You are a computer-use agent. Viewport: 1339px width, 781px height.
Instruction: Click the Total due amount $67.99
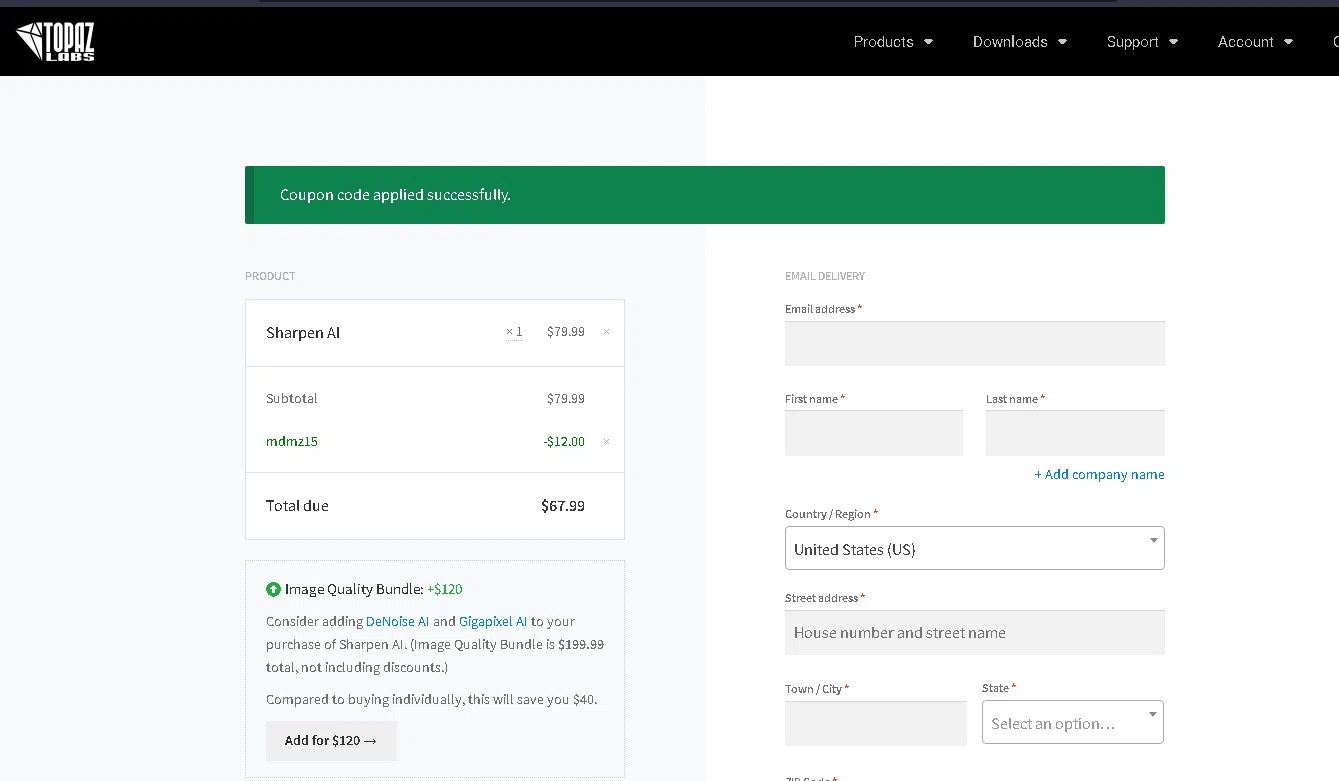563,506
